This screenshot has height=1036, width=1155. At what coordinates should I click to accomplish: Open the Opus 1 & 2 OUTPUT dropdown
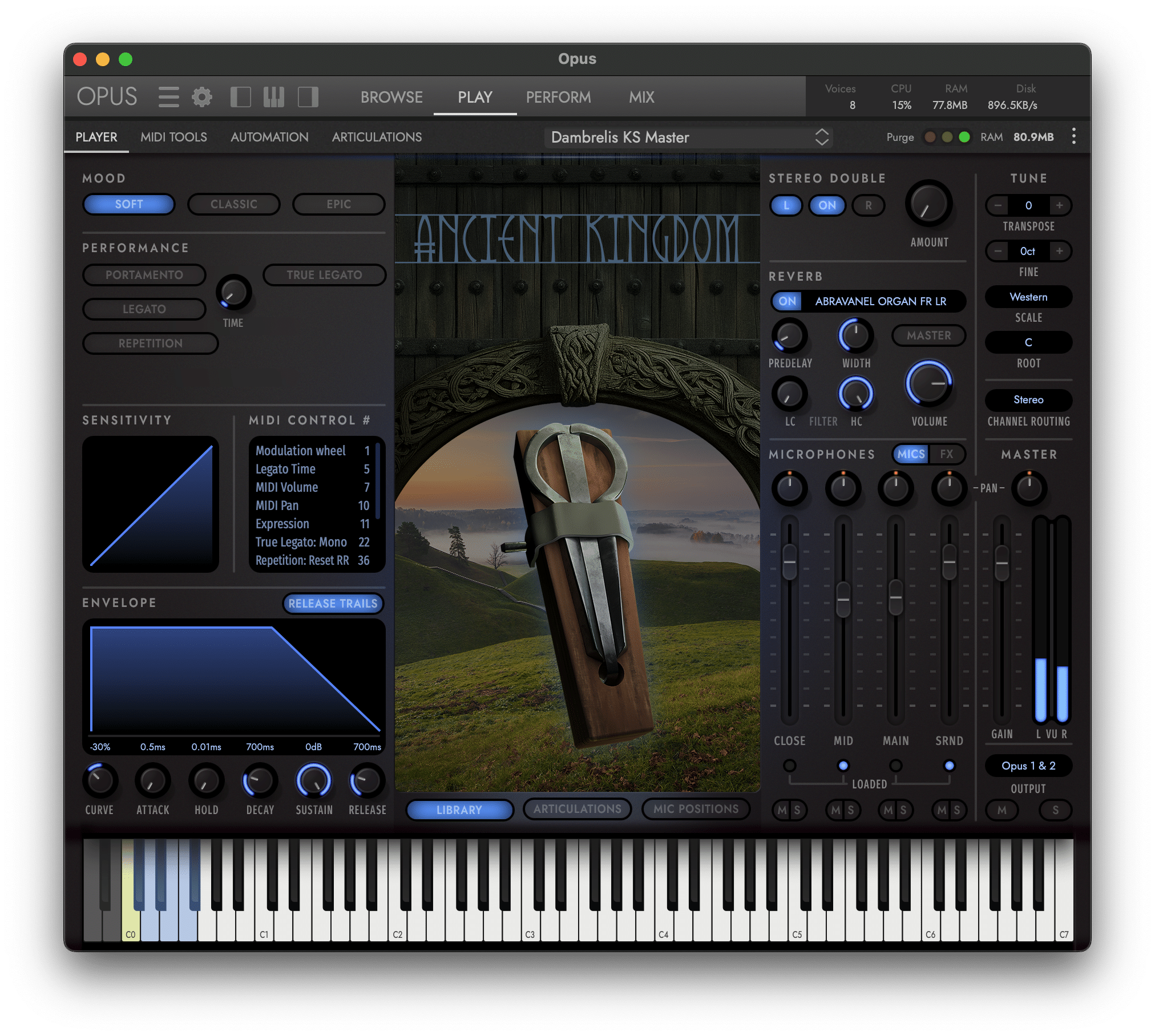click(x=1028, y=766)
